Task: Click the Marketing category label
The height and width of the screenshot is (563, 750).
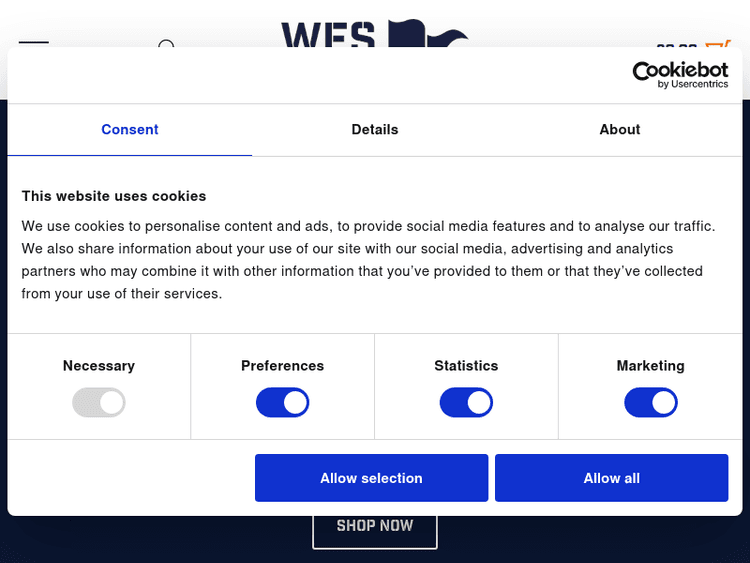Action: (x=651, y=366)
